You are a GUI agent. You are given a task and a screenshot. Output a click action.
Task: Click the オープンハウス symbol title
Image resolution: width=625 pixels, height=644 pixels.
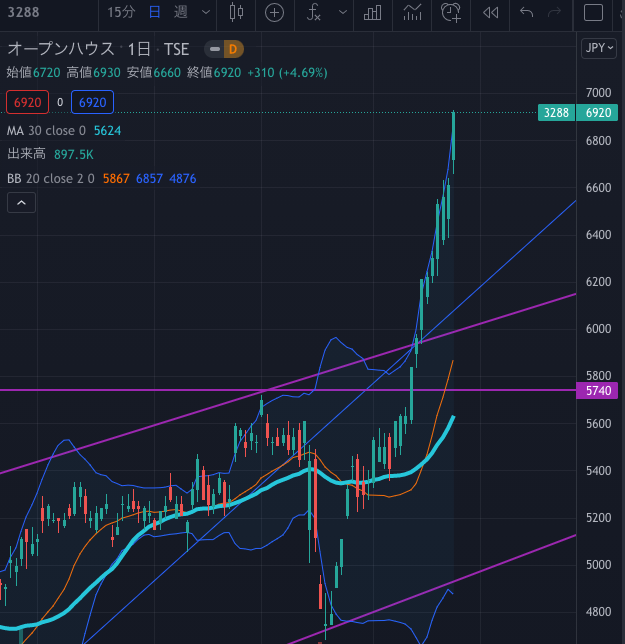(x=61, y=49)
